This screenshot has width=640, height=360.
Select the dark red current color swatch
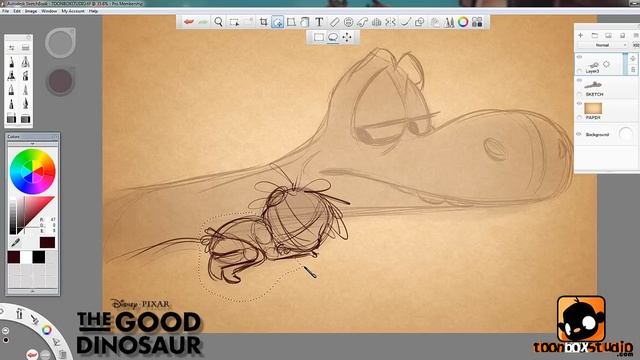(47, 242)
